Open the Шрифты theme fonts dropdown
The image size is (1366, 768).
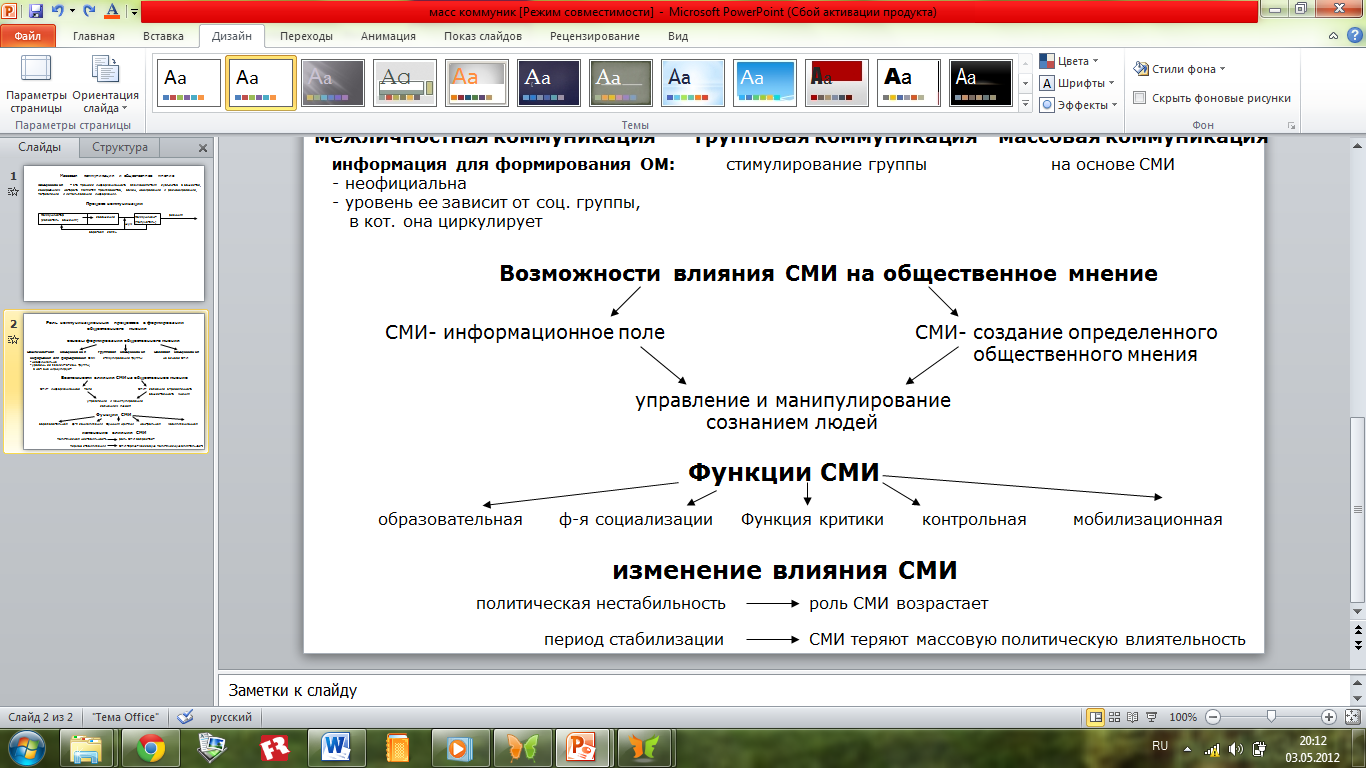tap(1077, 83)
